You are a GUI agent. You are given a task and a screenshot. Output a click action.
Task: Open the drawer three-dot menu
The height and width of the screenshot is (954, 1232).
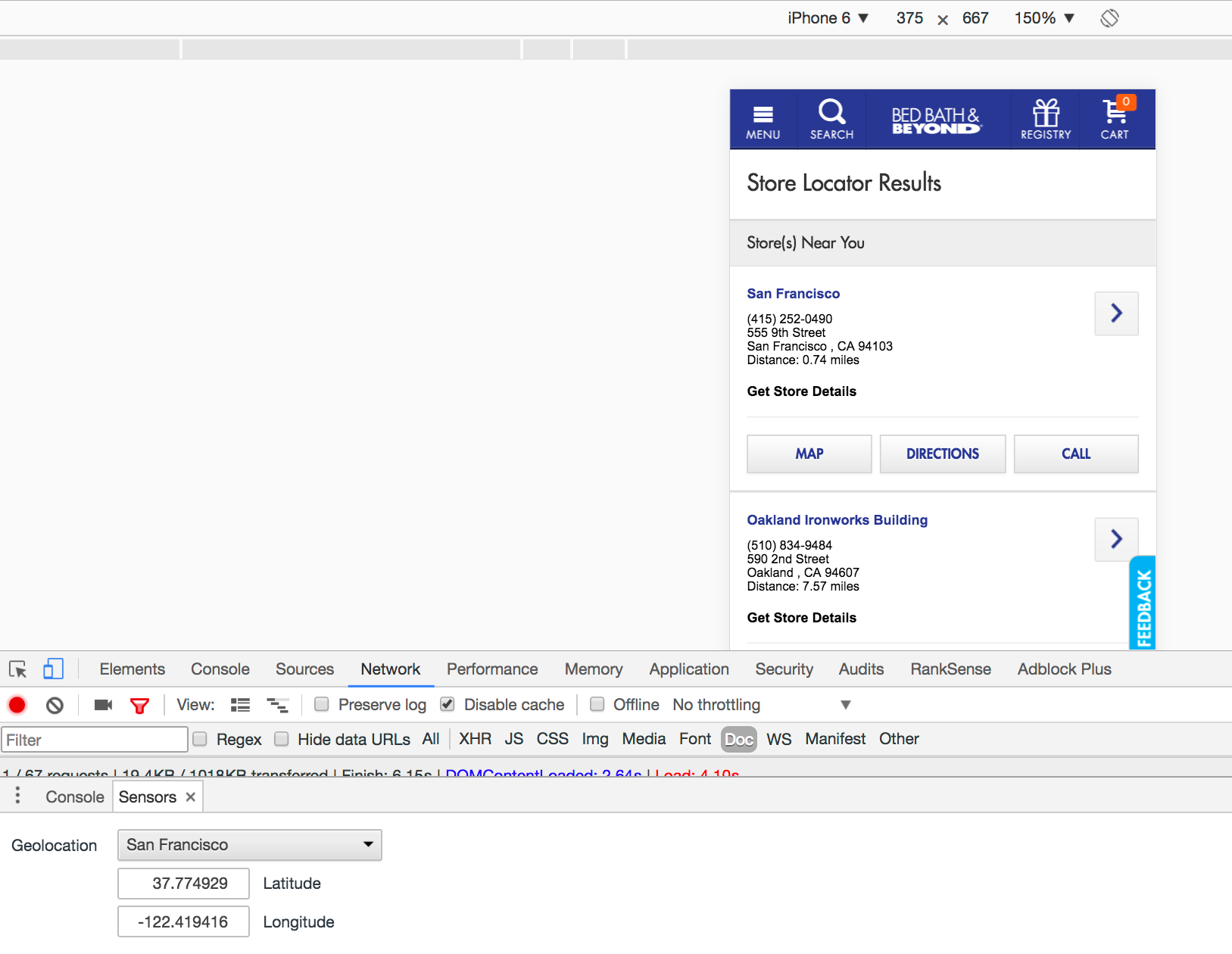17,796
